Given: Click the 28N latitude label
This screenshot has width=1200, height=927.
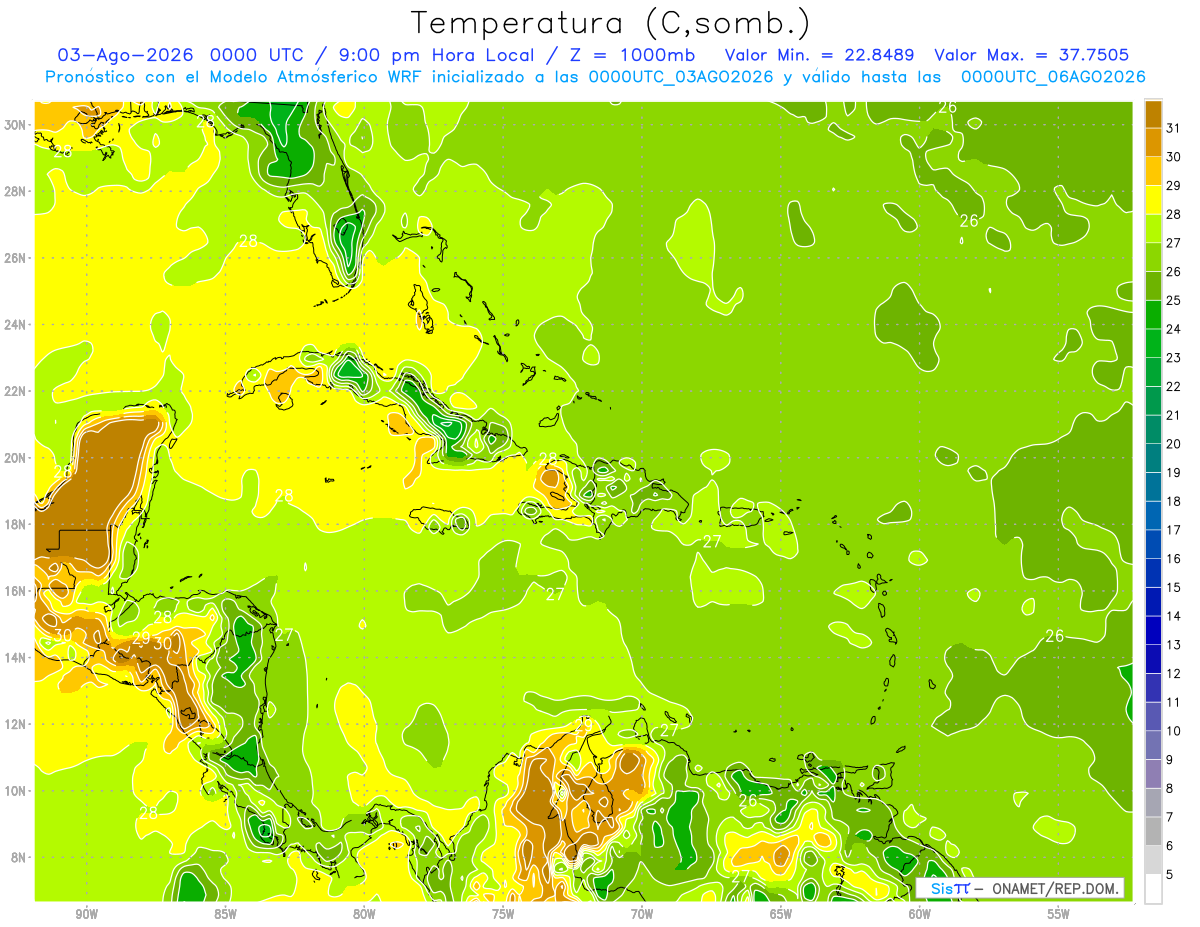Looking at the screenshot, I should coord(16,191).
